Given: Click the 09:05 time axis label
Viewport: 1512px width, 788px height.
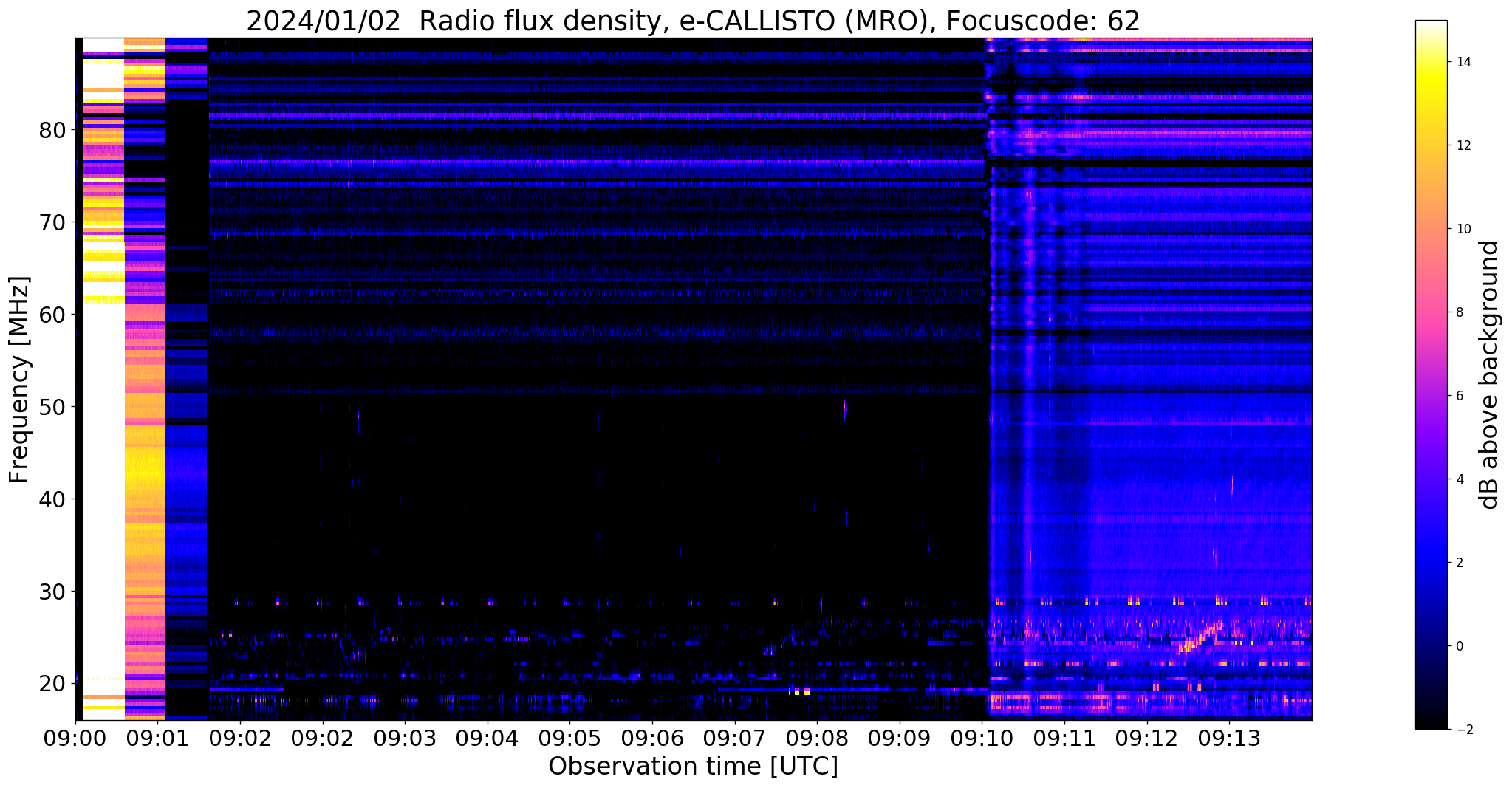Looking at the screenshot, I should coord(569,737).
